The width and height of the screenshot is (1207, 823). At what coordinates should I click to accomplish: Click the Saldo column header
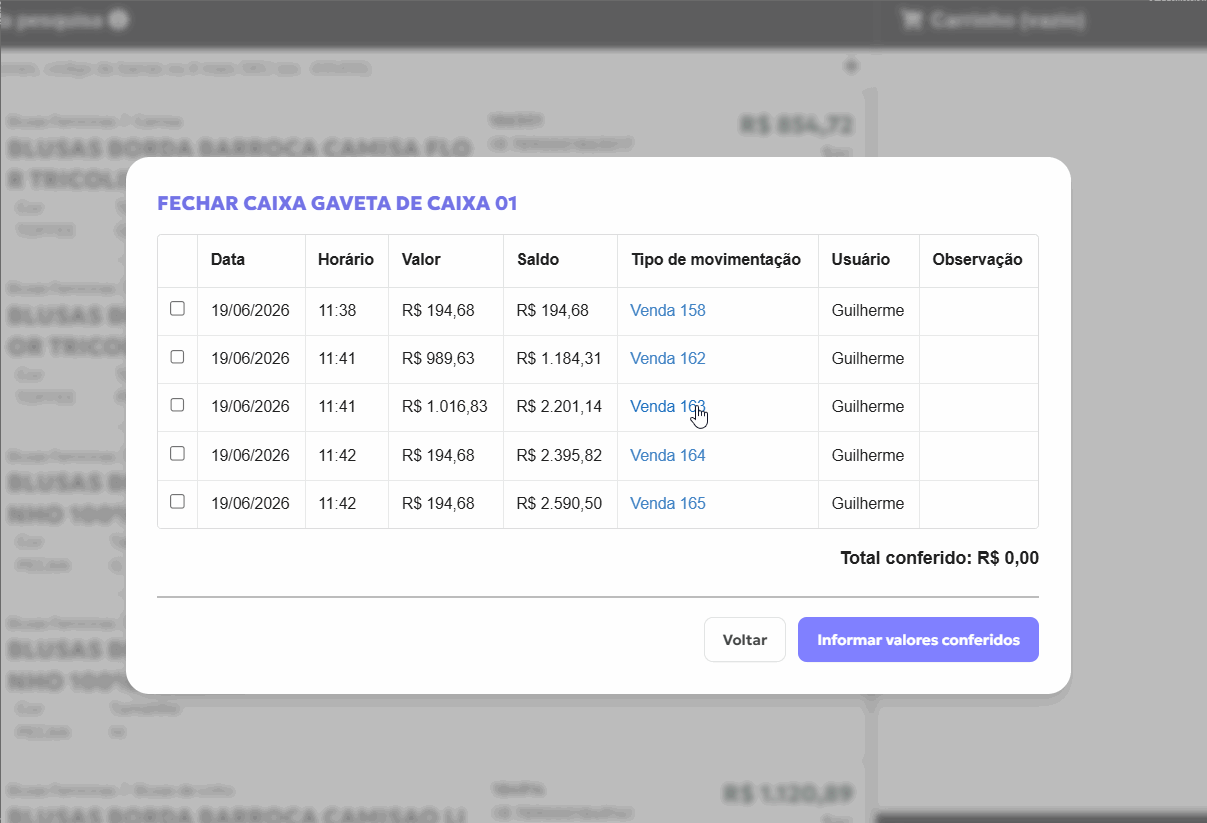(538, 259)
